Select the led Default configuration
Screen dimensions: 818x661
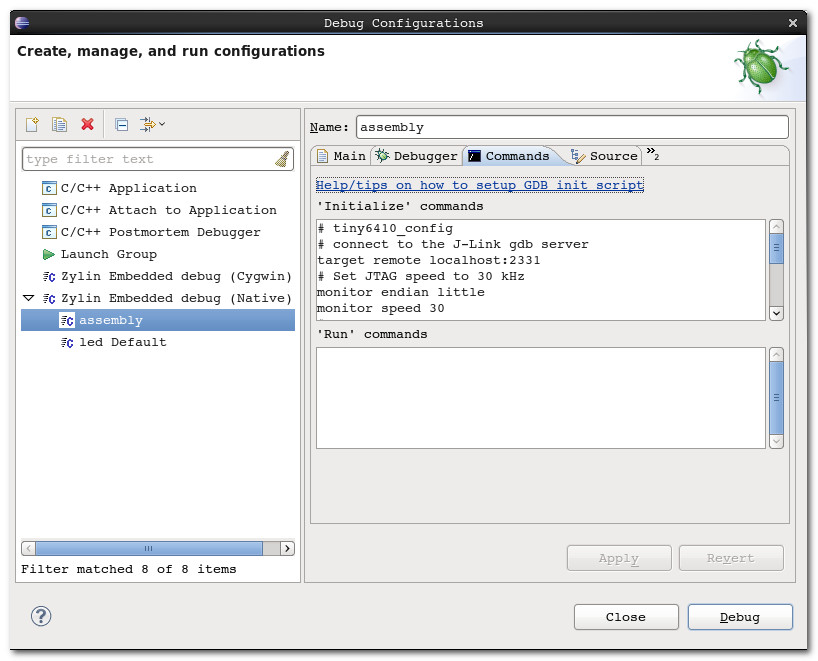click(x=123, y=342)
